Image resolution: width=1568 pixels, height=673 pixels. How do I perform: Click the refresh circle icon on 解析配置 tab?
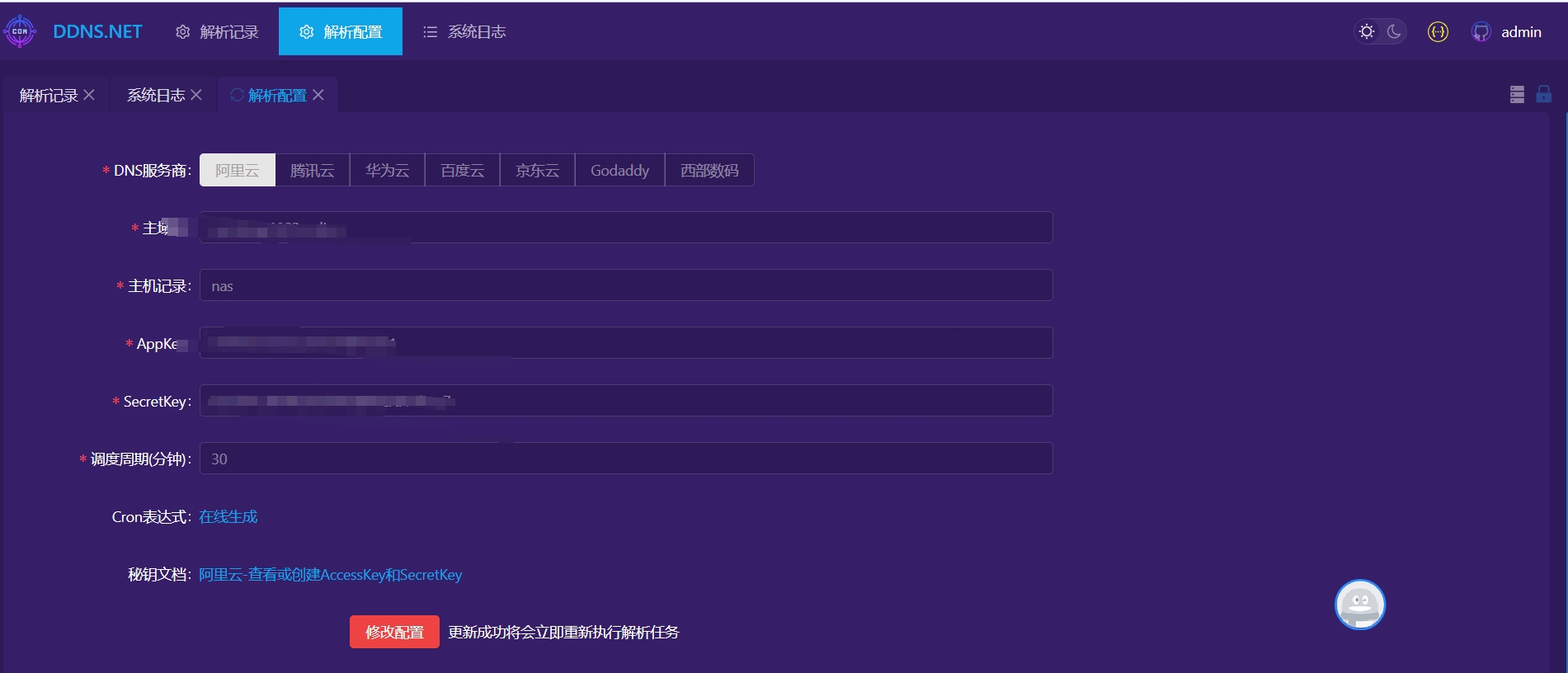237,95
